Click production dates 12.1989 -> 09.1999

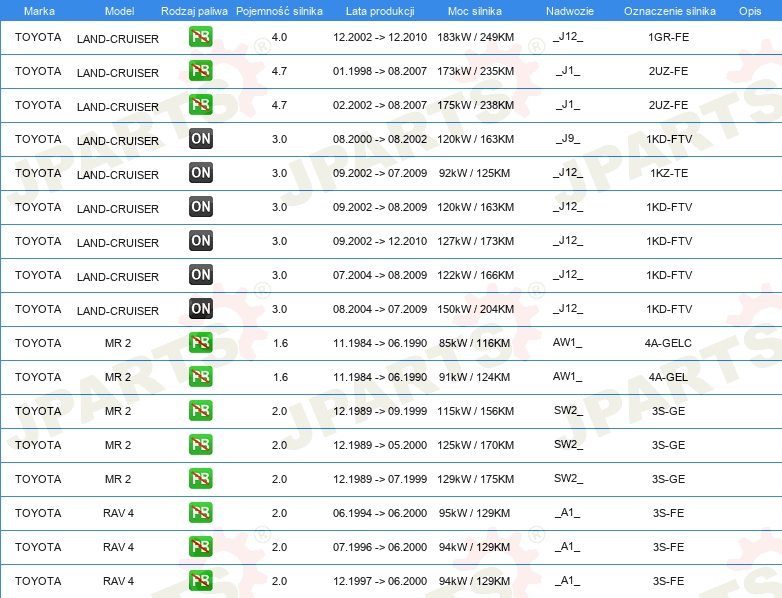point(380,411)
